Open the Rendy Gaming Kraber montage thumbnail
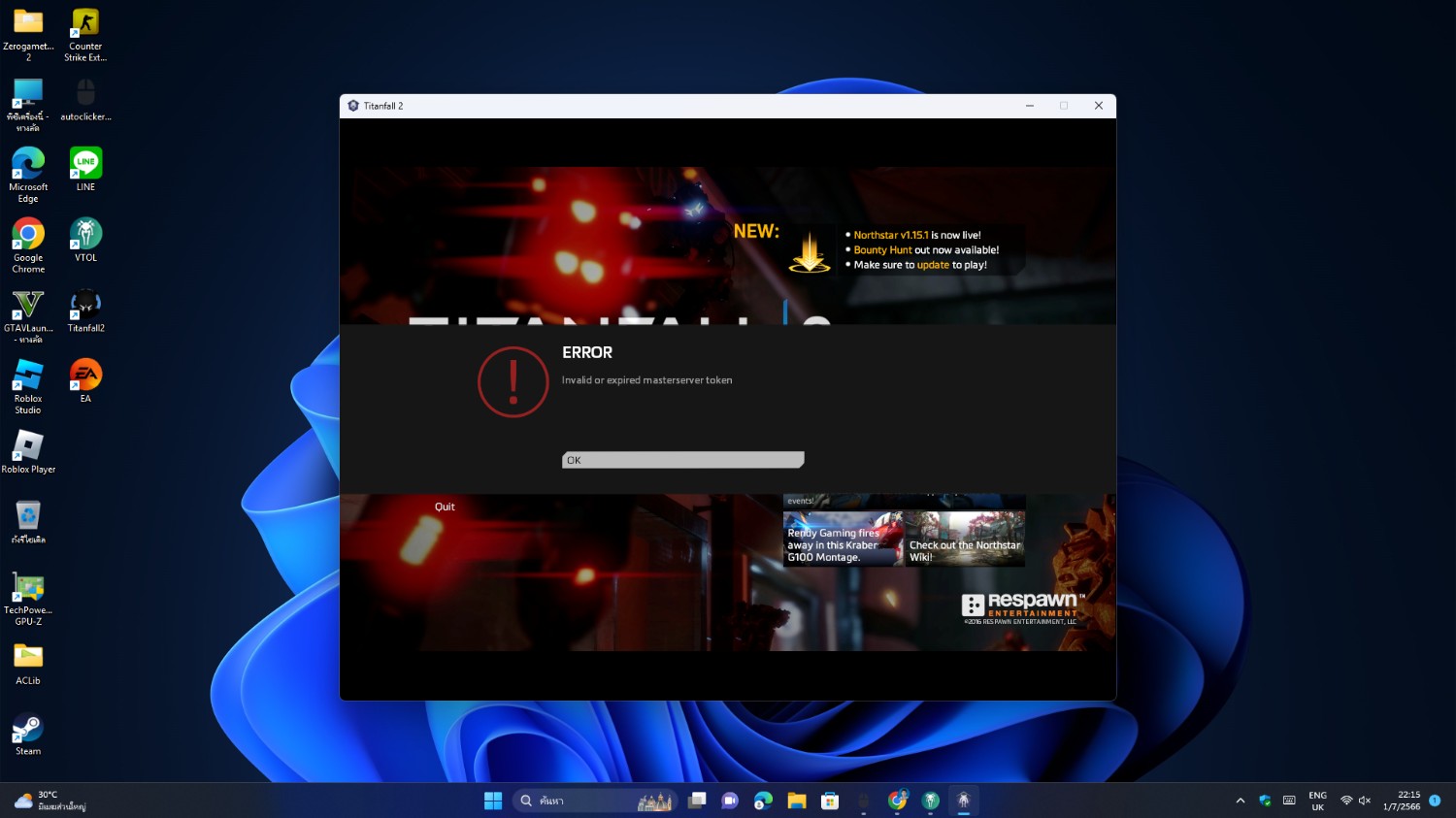The height and width of the screenshot is (818, 1456). (x=843, y=539)
